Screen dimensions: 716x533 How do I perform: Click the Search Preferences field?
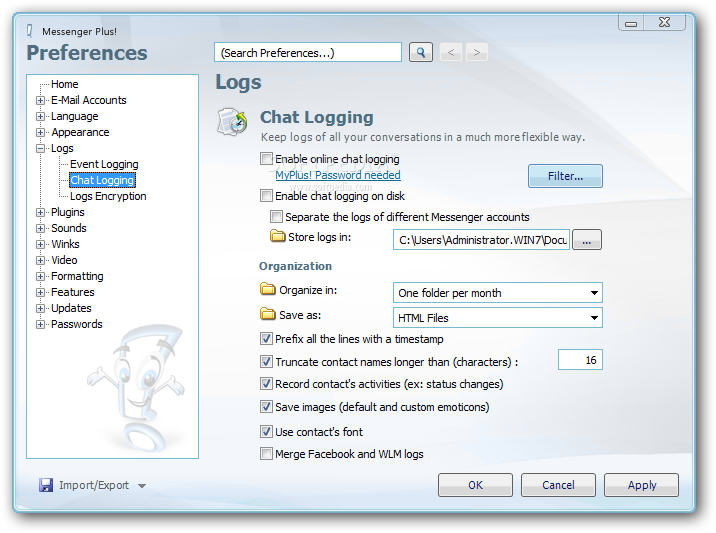(308, 53)
